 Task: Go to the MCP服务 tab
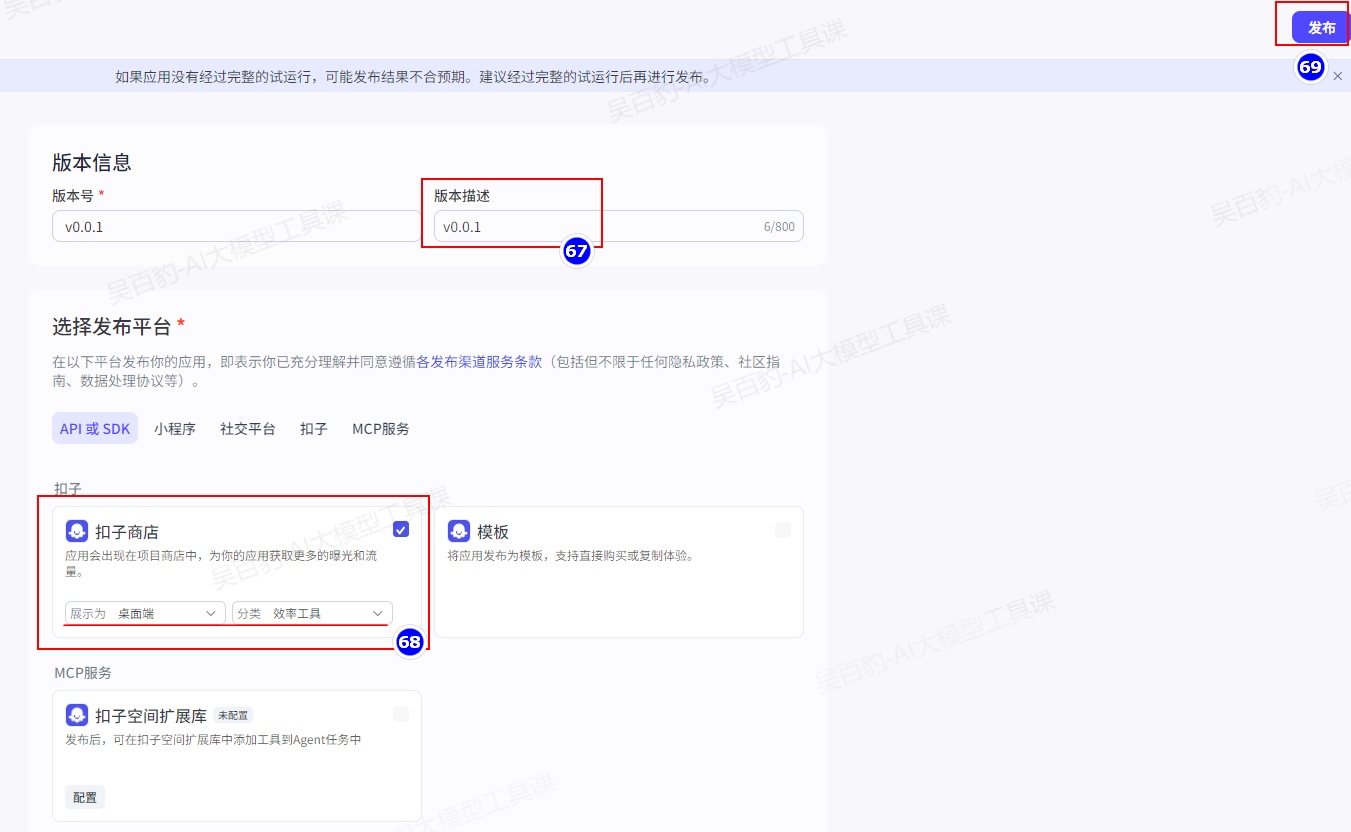[x=380, y=429]
